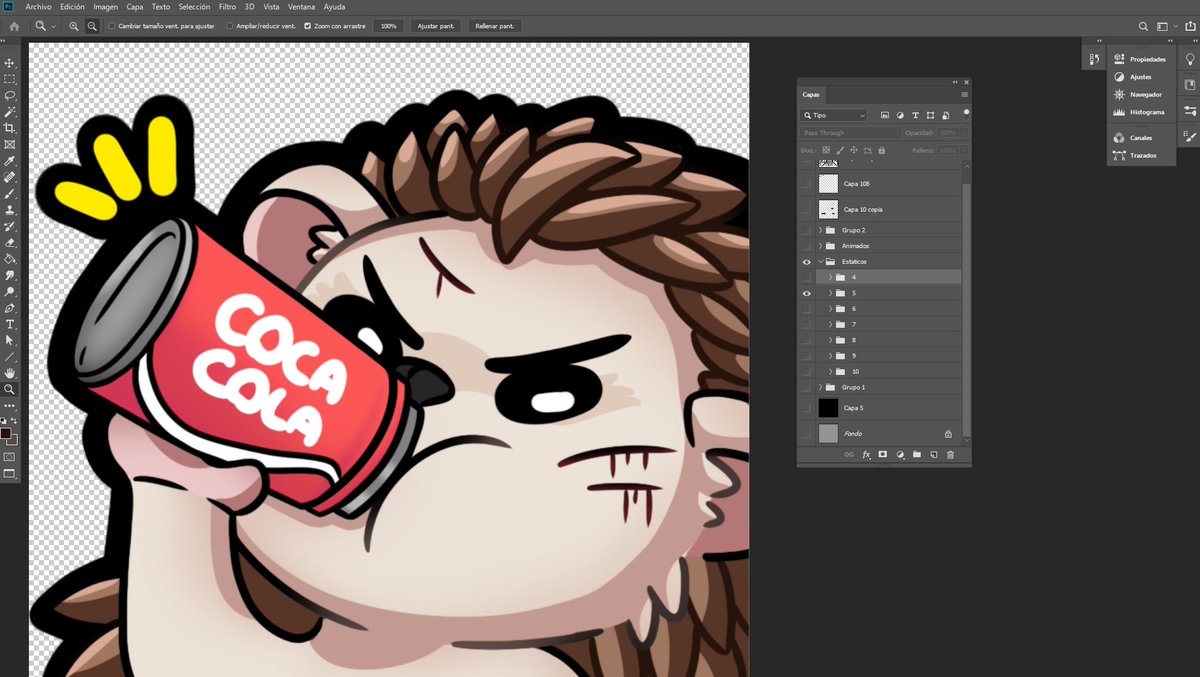The width and height of the screenshot is (1200, 677).
Task: Open the Ventana menu
Action: point(301,6)
